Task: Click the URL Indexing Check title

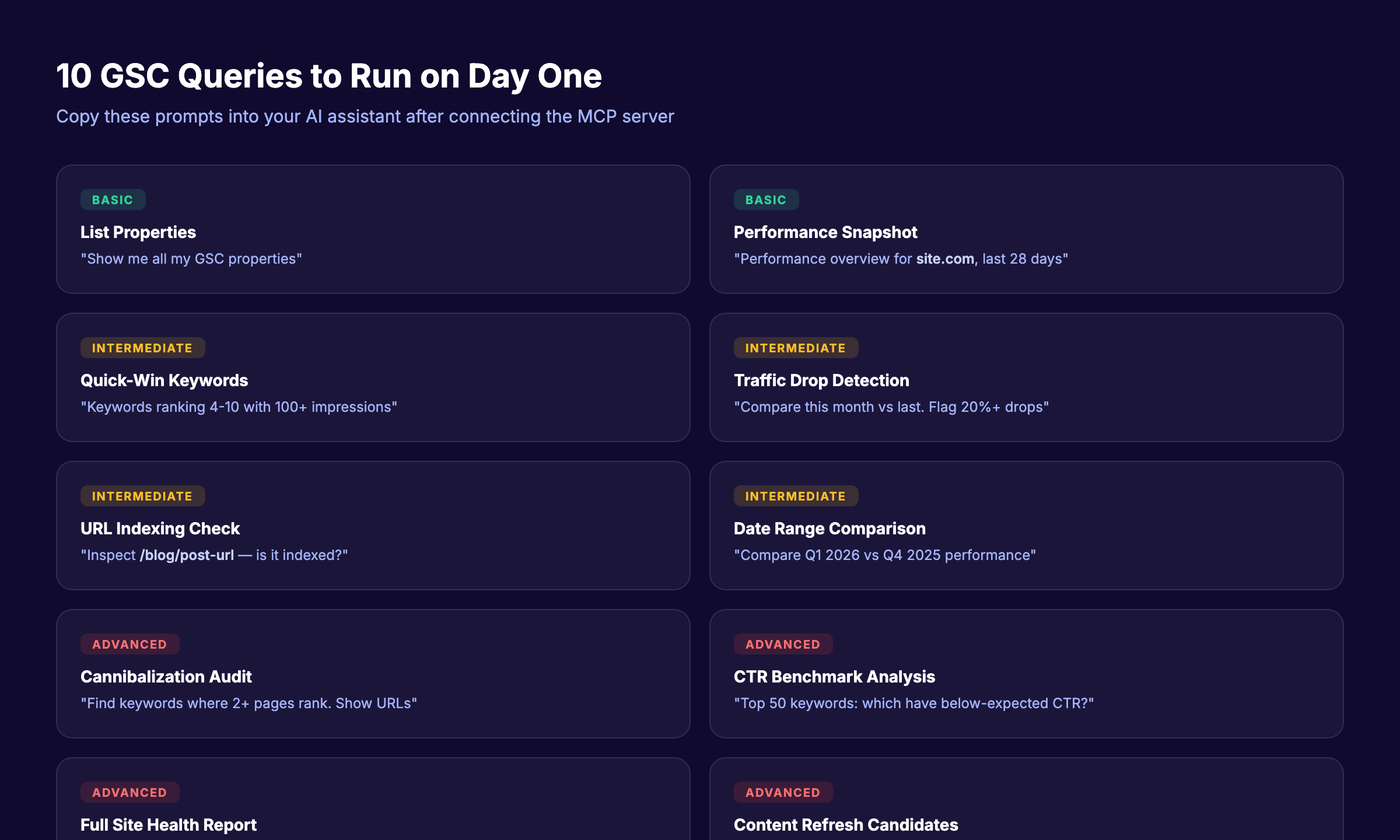Action: 160,528
